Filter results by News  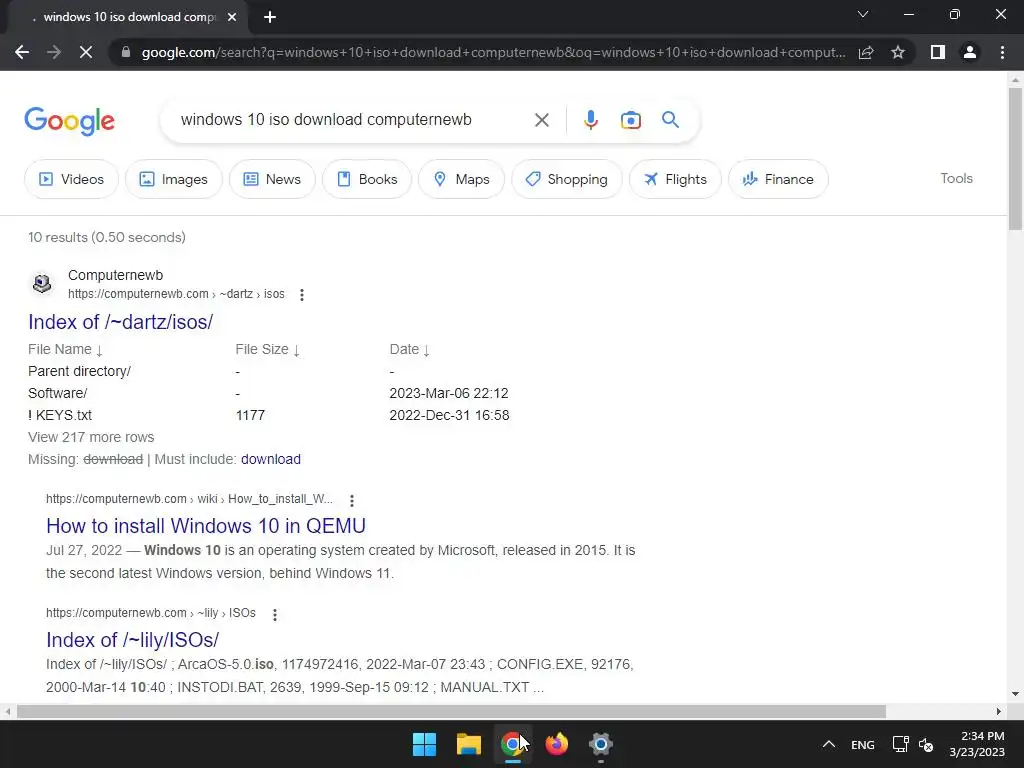272,179
